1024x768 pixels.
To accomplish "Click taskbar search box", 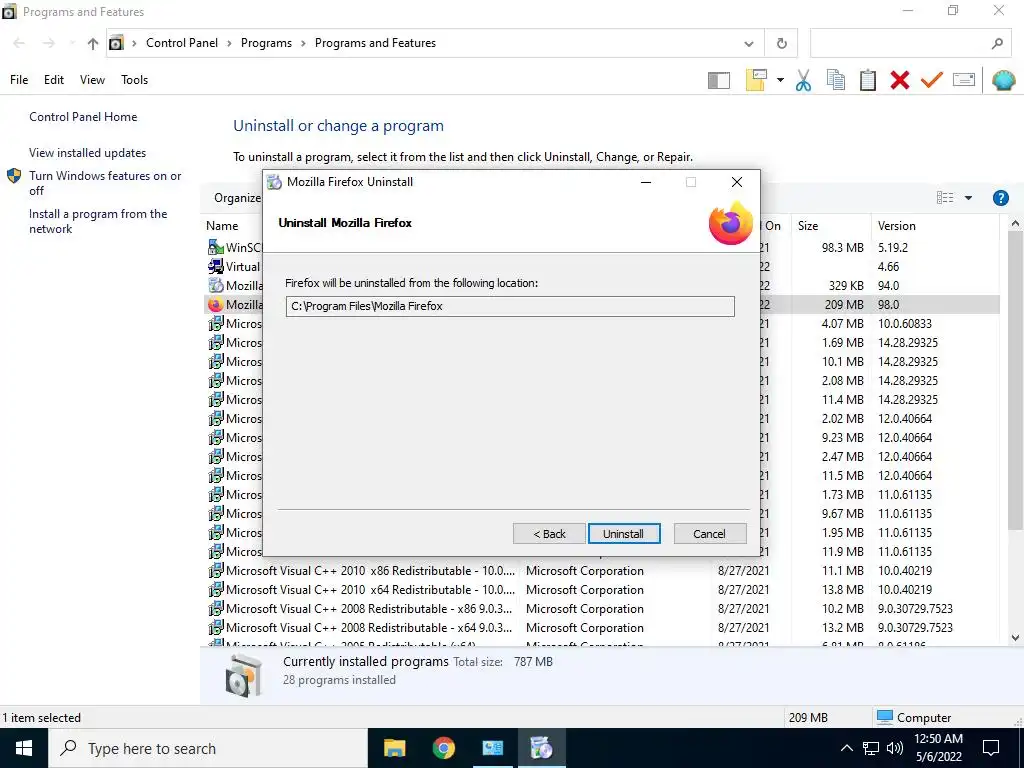I will [208, 748].
